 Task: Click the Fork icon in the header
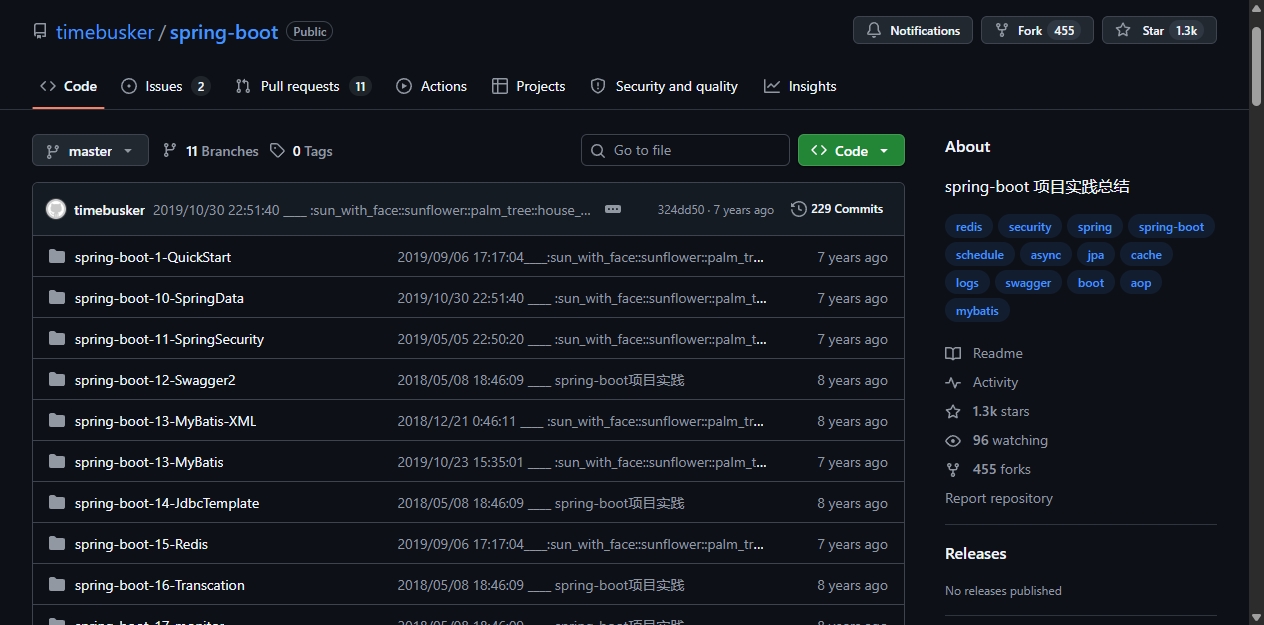[1002, 31]
